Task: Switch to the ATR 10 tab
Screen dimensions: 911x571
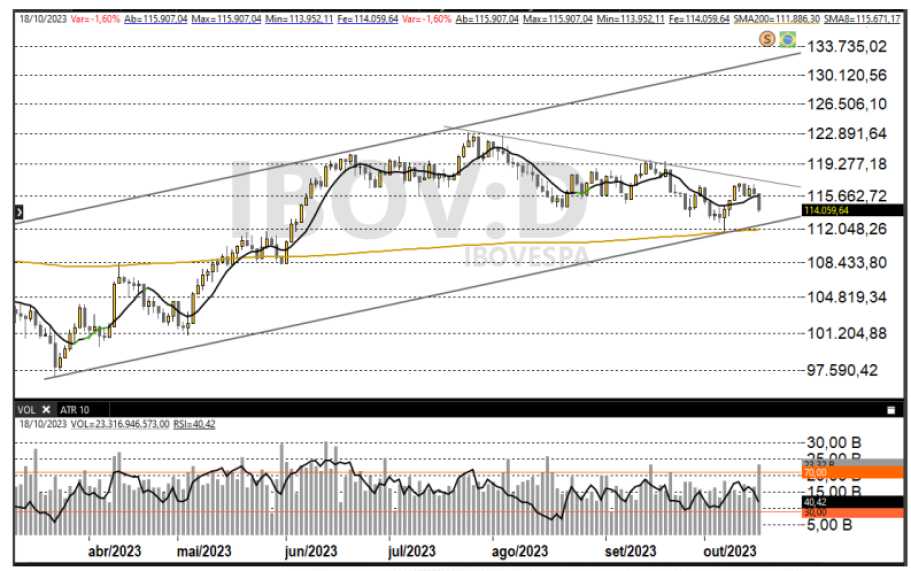Action: pos(75,410)
